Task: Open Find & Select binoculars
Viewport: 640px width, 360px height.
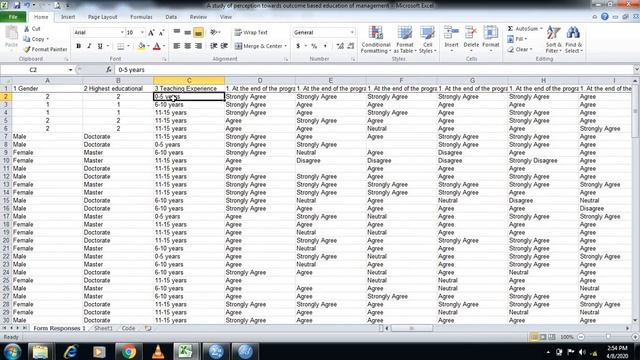Action: 573,39
